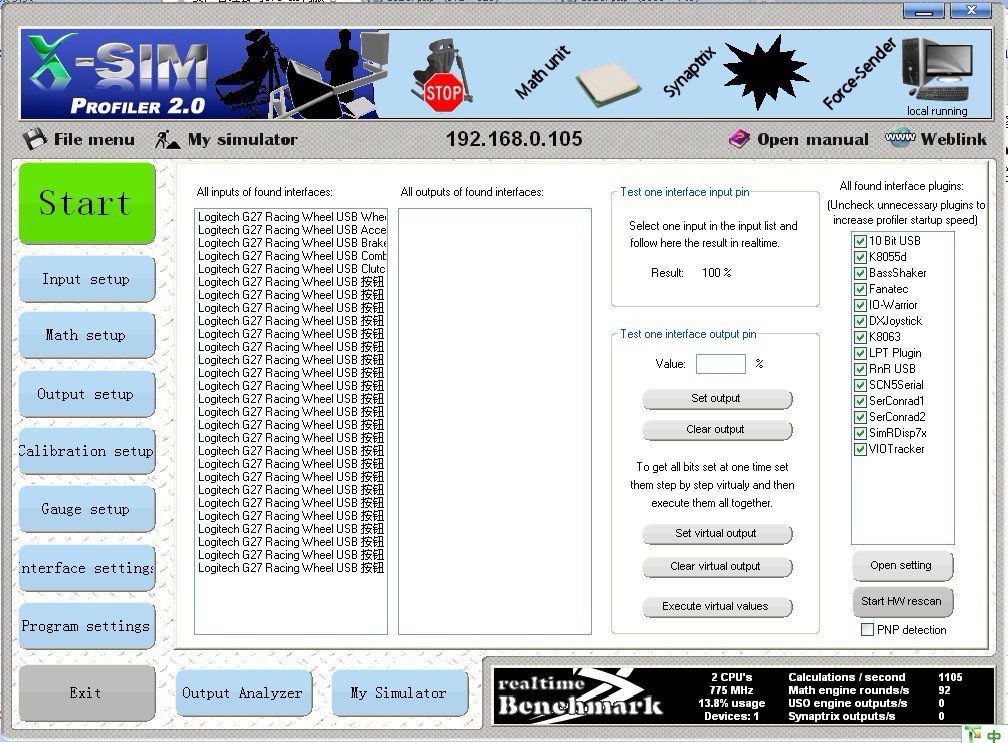Click the green Start button
This screenshot has height=743, width=1008.
[87, 203]
